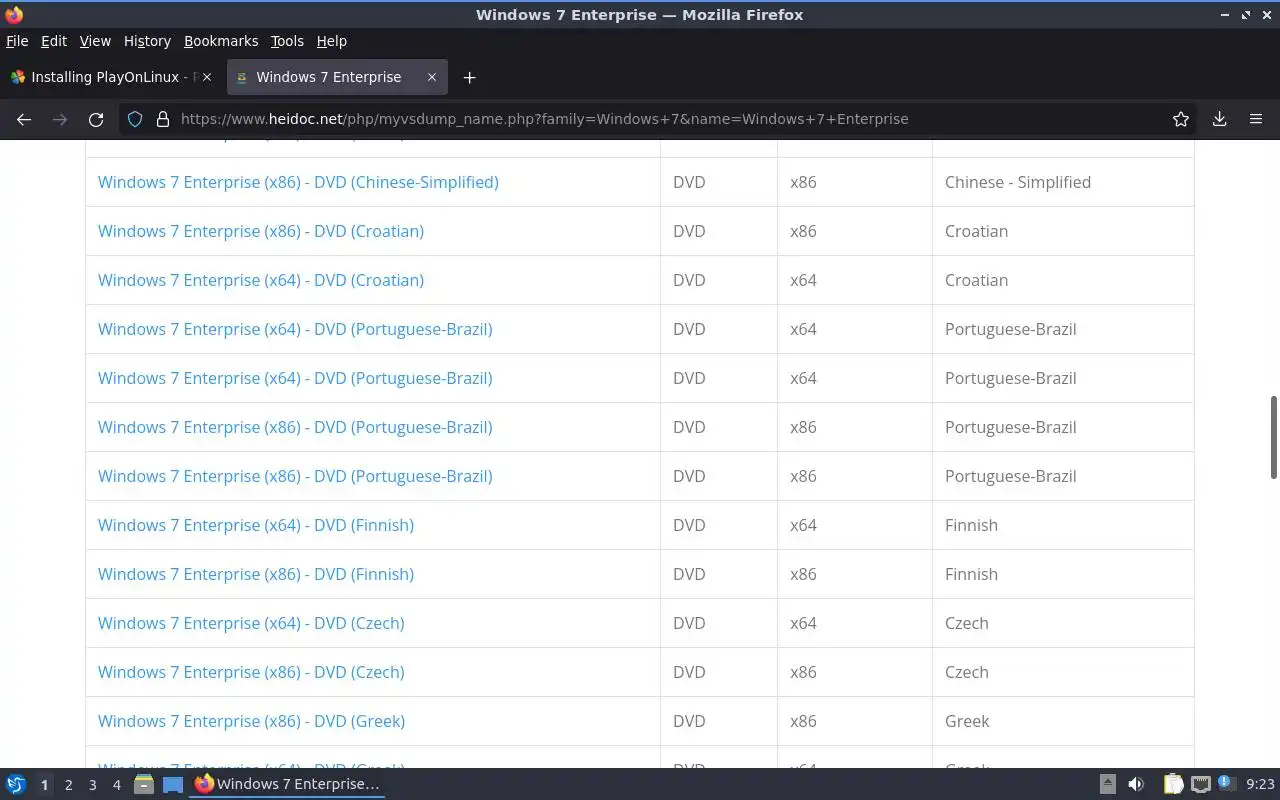Open the network status tray icon
This screenshot has height=800, width=1280.
[x=1201, y=784]
